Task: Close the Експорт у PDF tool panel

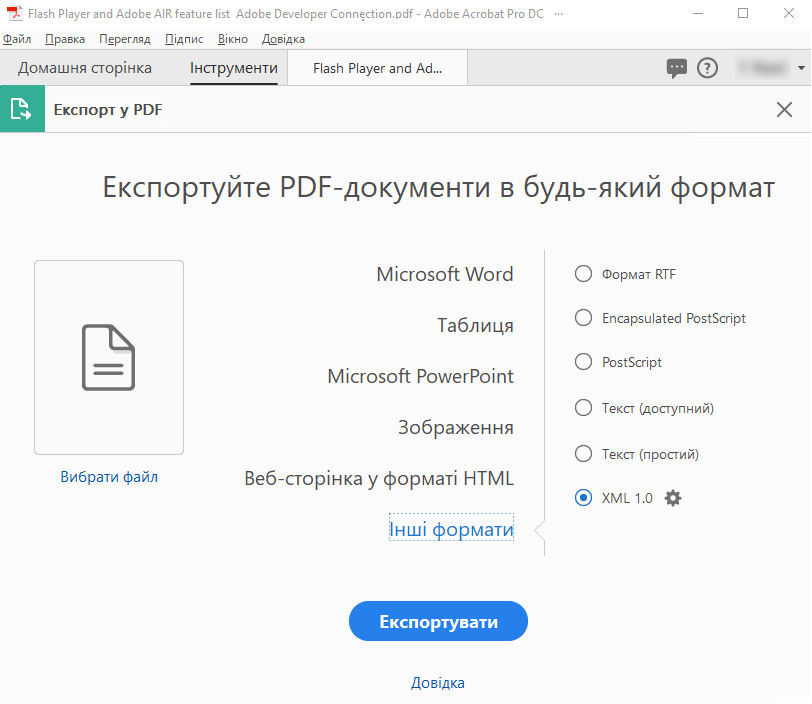Action: [784, 110]
